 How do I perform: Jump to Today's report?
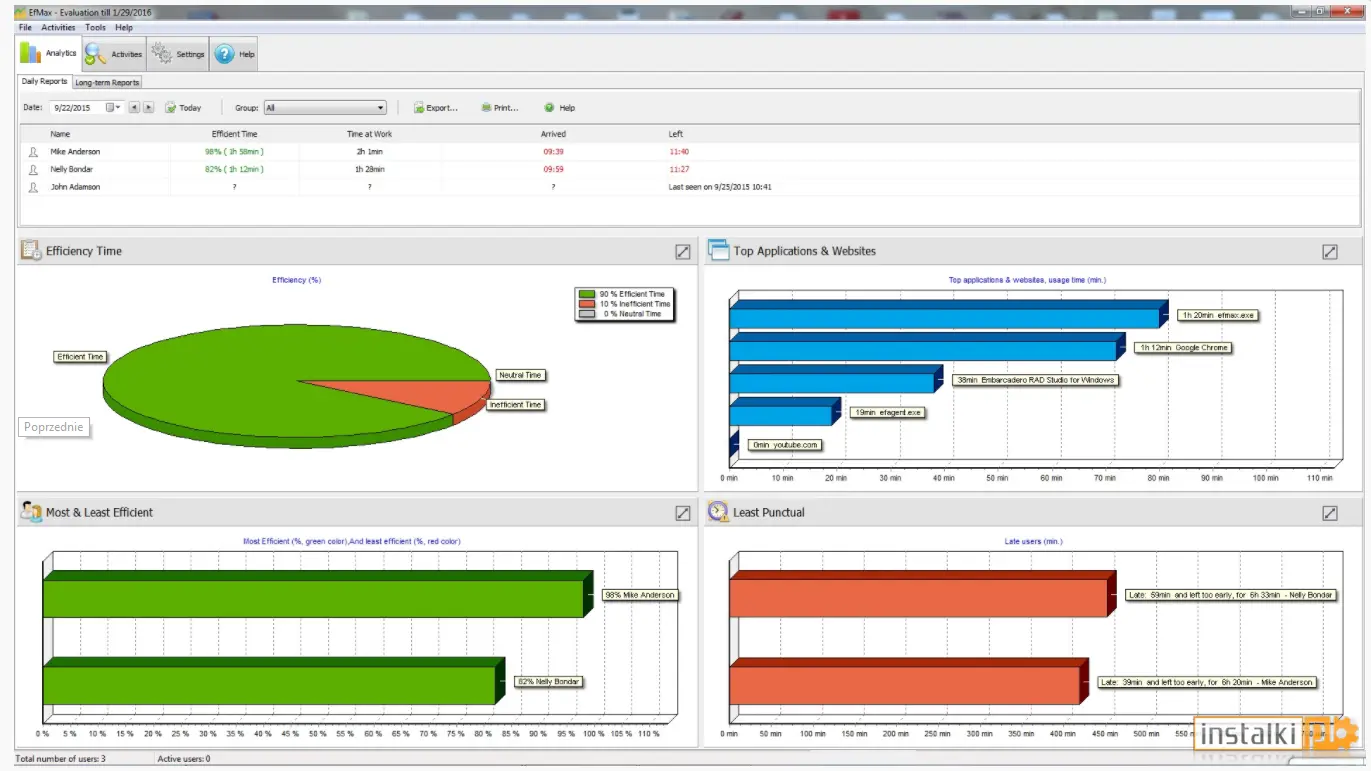pos(184,108)
